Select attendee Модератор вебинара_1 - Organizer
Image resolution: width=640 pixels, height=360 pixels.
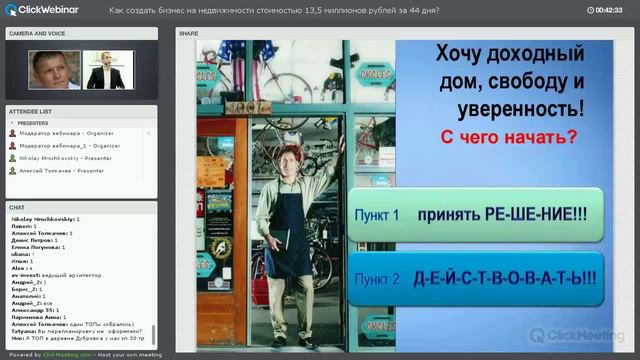(x=70, y=146)
